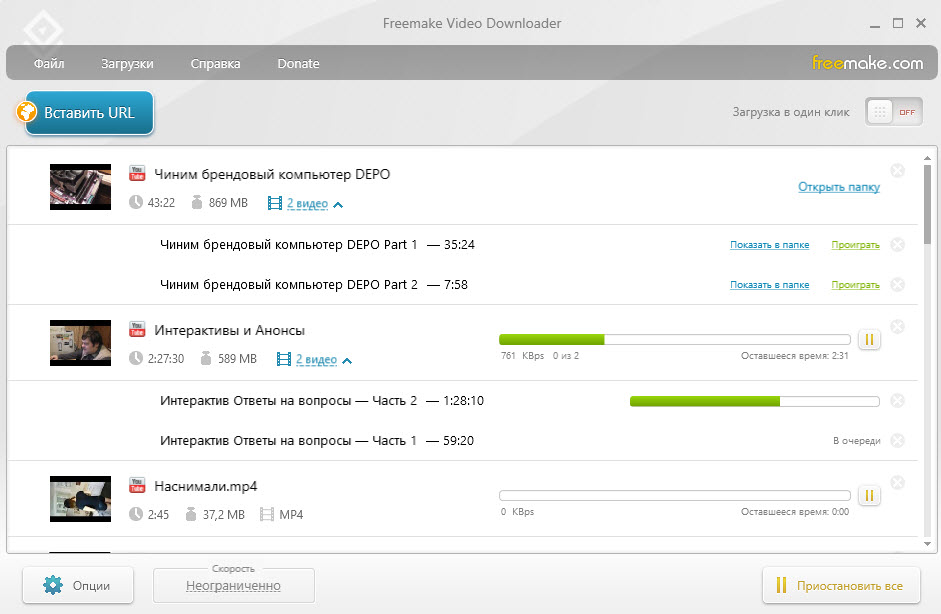The height and width of the screenshot is (614, 941).
Task: Click the Интерактивы и Анонсы video thumbnail
Action: point(80,343)
